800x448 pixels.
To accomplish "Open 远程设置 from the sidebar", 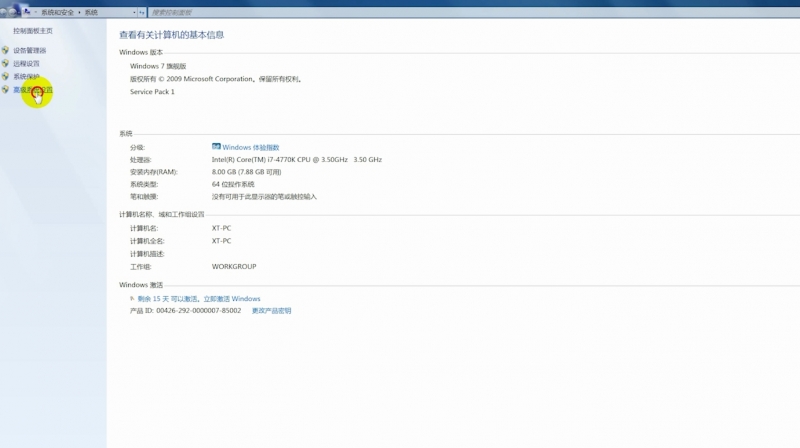I will pyautogui.click(x=26, y=63).
